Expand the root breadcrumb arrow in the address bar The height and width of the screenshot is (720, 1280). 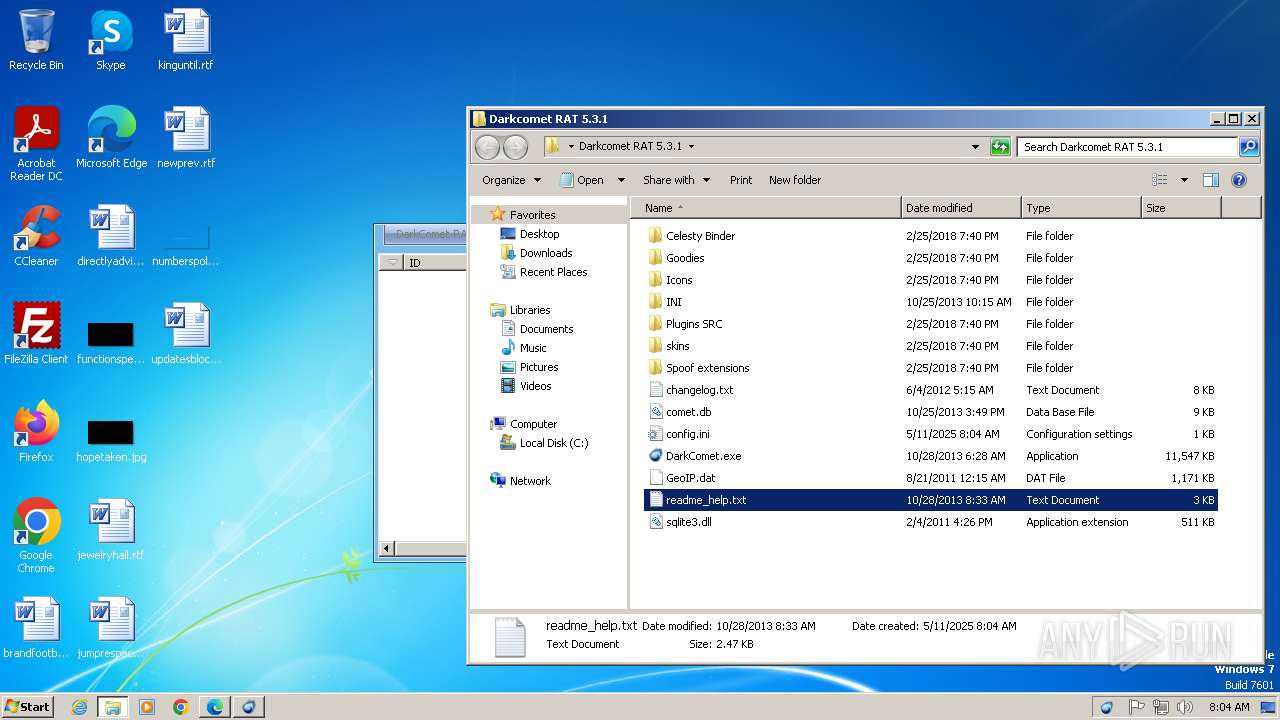(x=571, y=147)
